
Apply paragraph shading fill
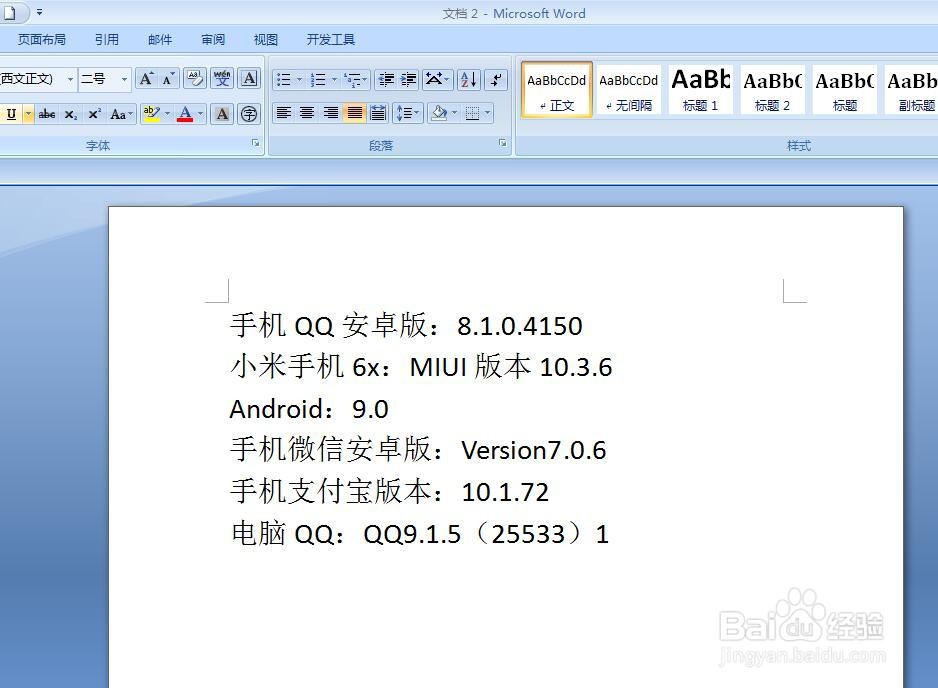(439, 113)
